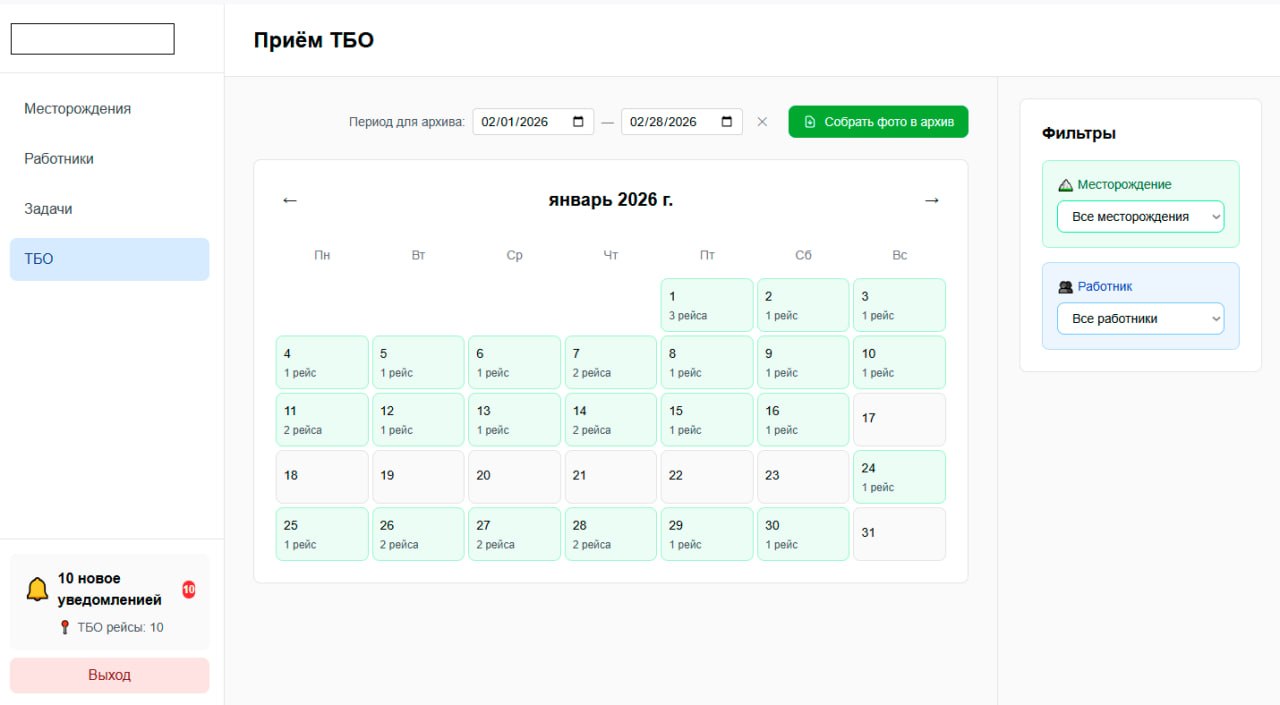Image resolution: width=1280 pixels, height=705 pixels.
Task: Click calendar day 8
Action: coord(707,362)
